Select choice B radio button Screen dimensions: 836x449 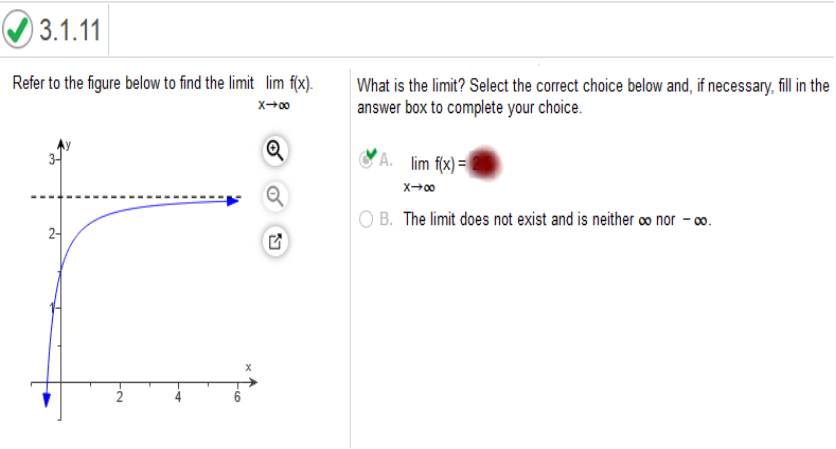367,220
